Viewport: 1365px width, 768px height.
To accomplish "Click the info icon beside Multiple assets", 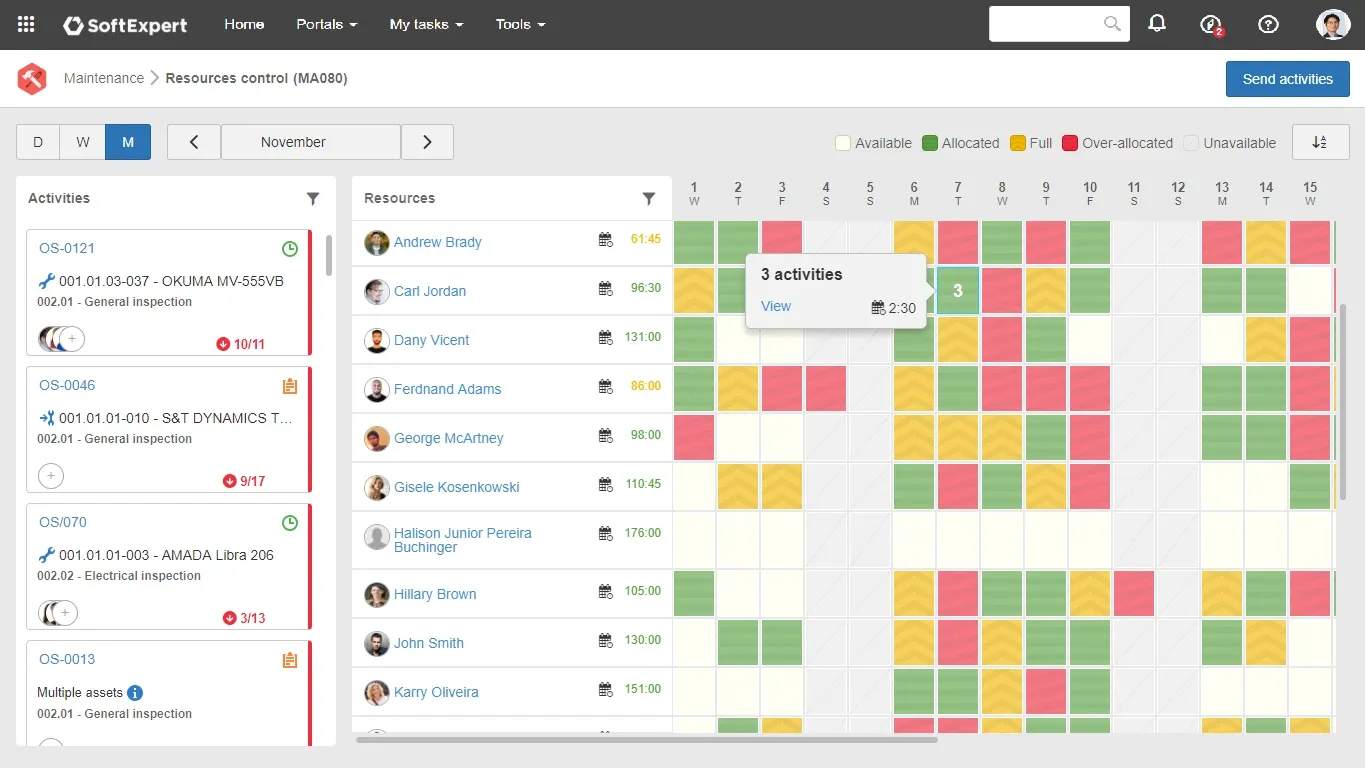I will tap(135, 692).
